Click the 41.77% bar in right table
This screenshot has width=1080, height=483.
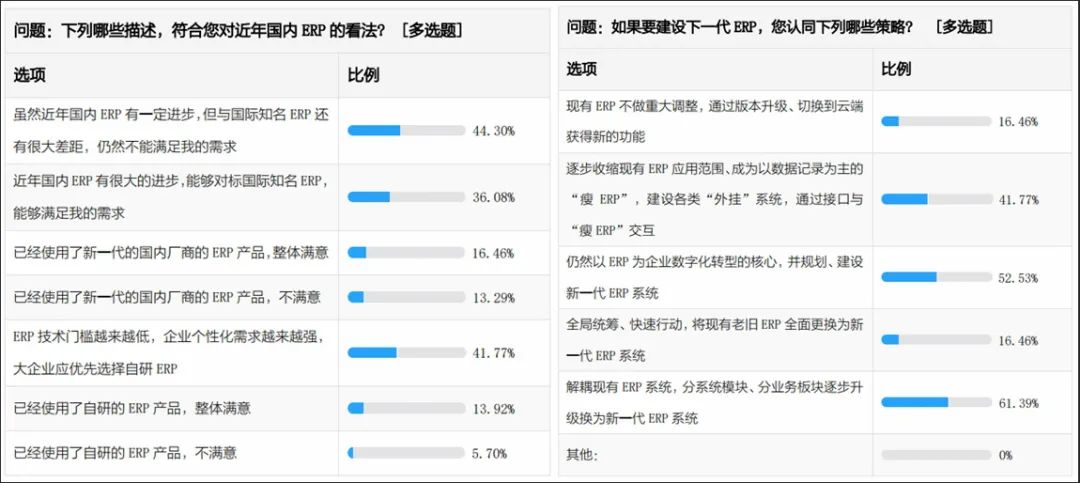(x=936, y=199)
